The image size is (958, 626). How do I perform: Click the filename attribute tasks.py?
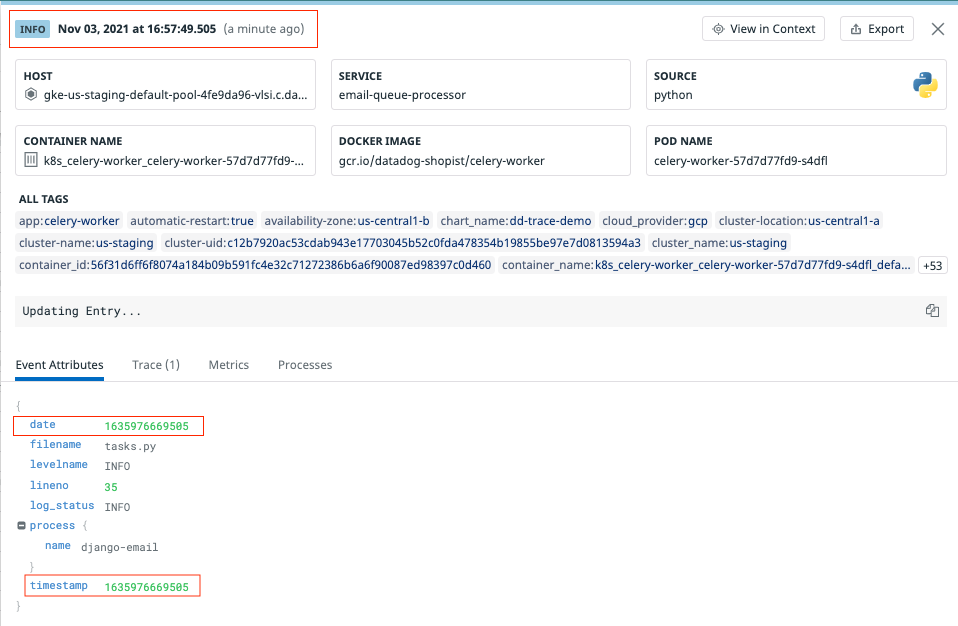pos(130,446)
